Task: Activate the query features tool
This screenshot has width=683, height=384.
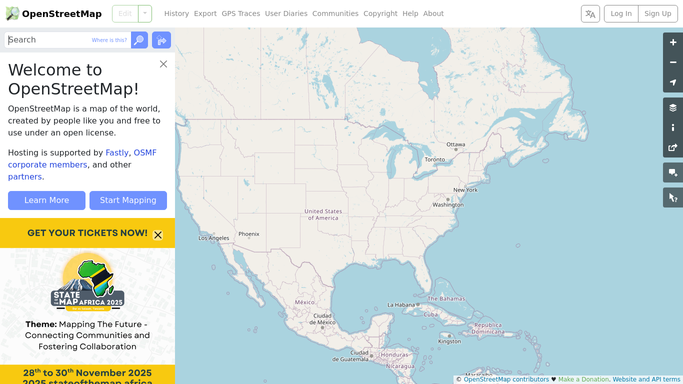Action: point(673,198)
